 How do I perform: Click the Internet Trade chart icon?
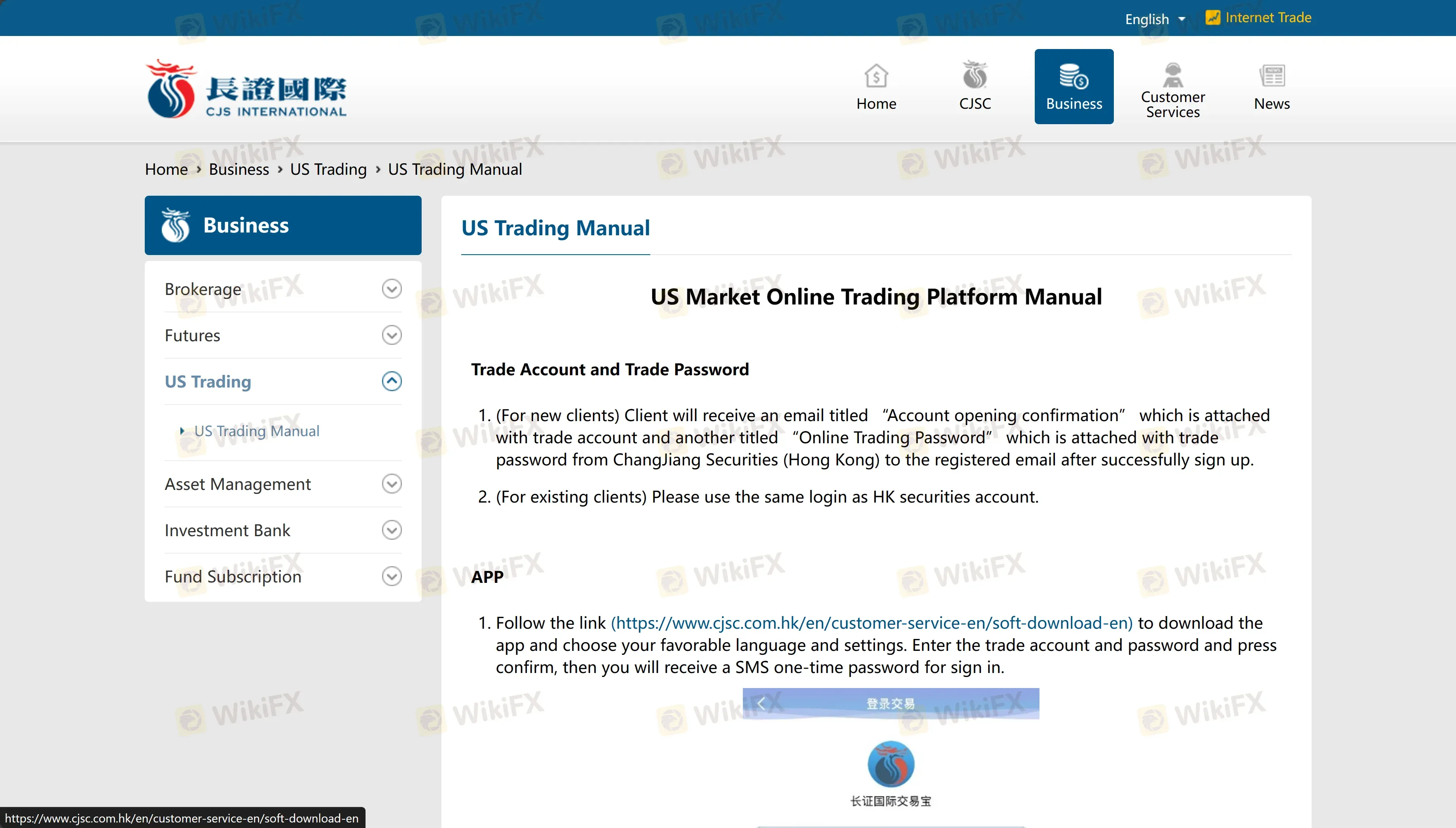point(1213,18)
